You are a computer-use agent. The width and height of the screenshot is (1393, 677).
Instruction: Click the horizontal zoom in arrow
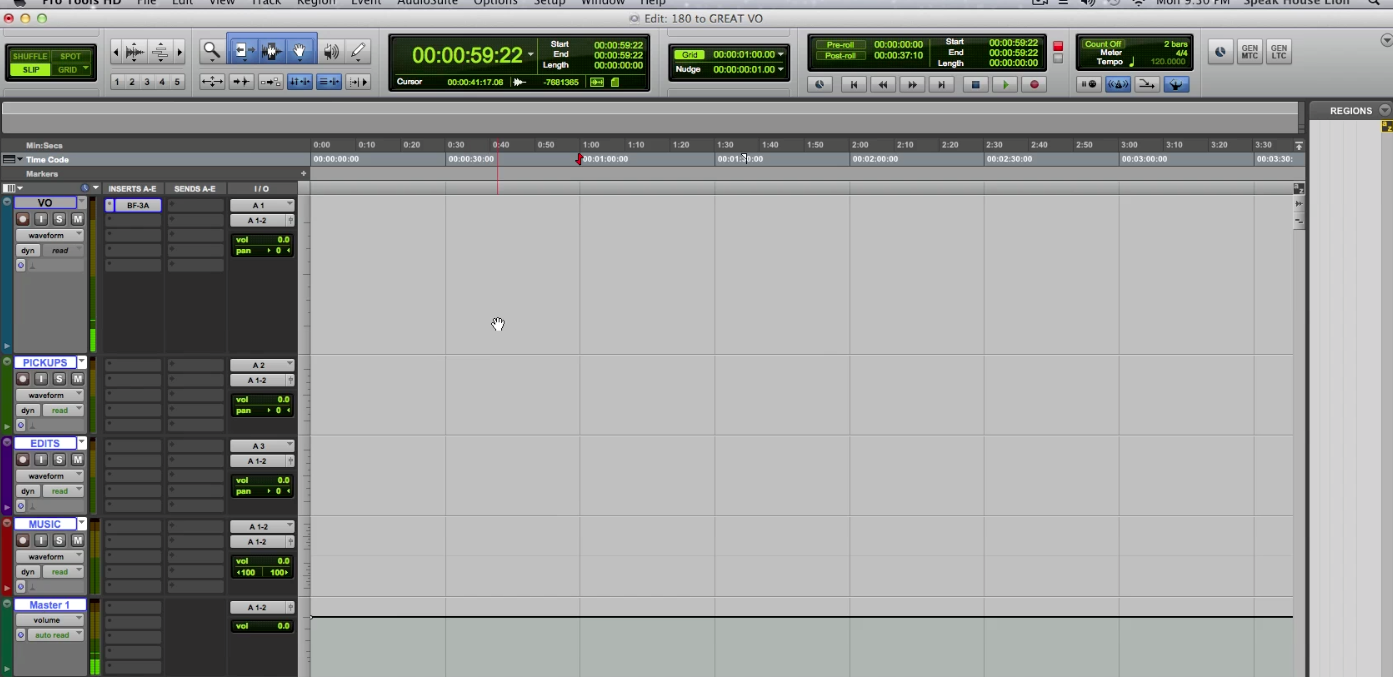(x=179, y=52)
